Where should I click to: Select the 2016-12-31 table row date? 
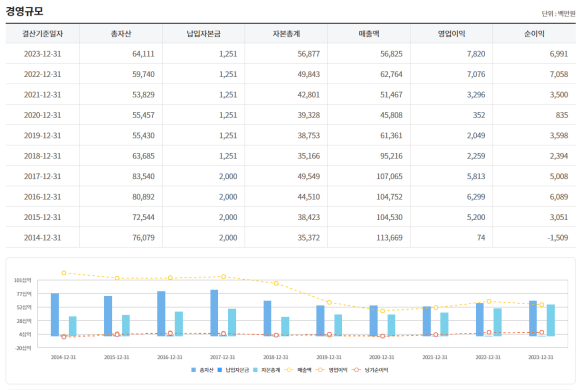coord(43,197)
